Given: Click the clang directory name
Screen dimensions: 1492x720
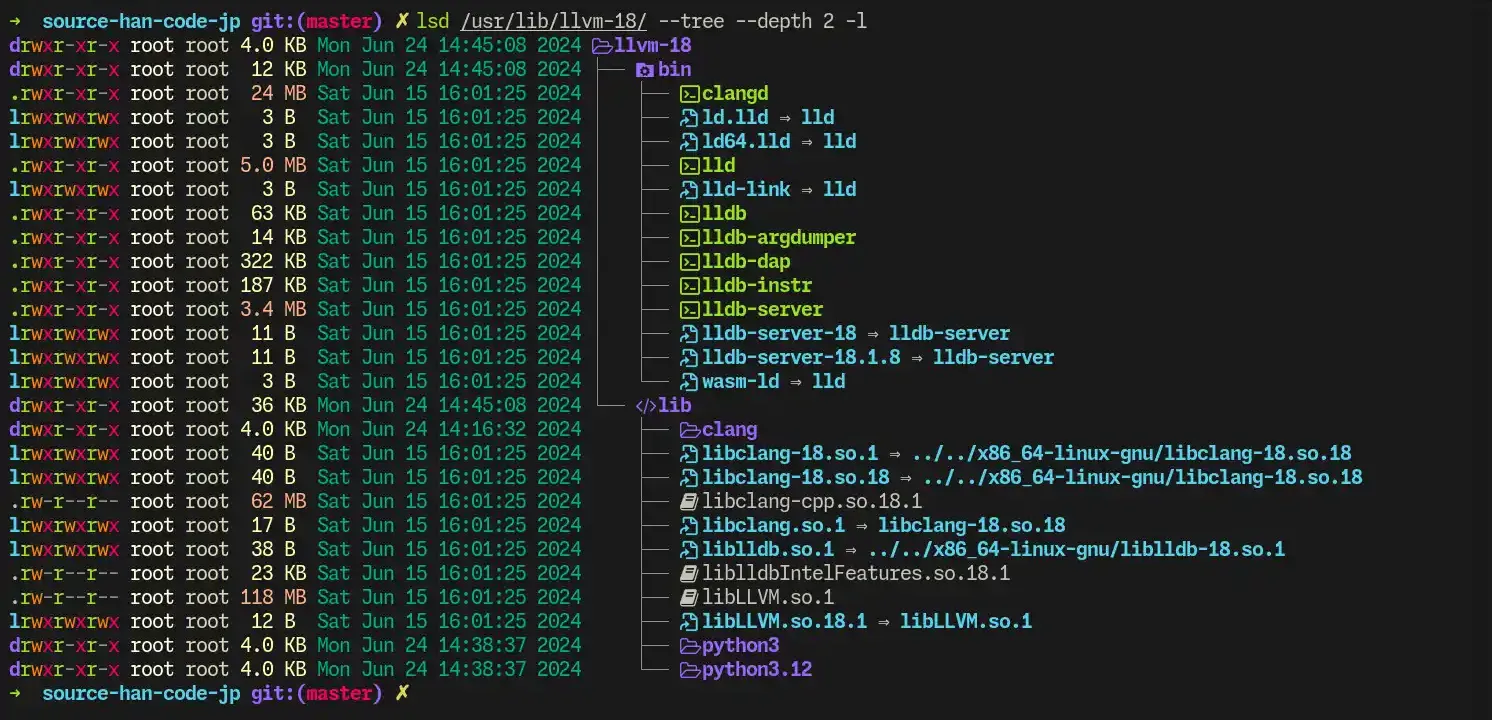Looking at the screenshot, I should click(729, 429).
